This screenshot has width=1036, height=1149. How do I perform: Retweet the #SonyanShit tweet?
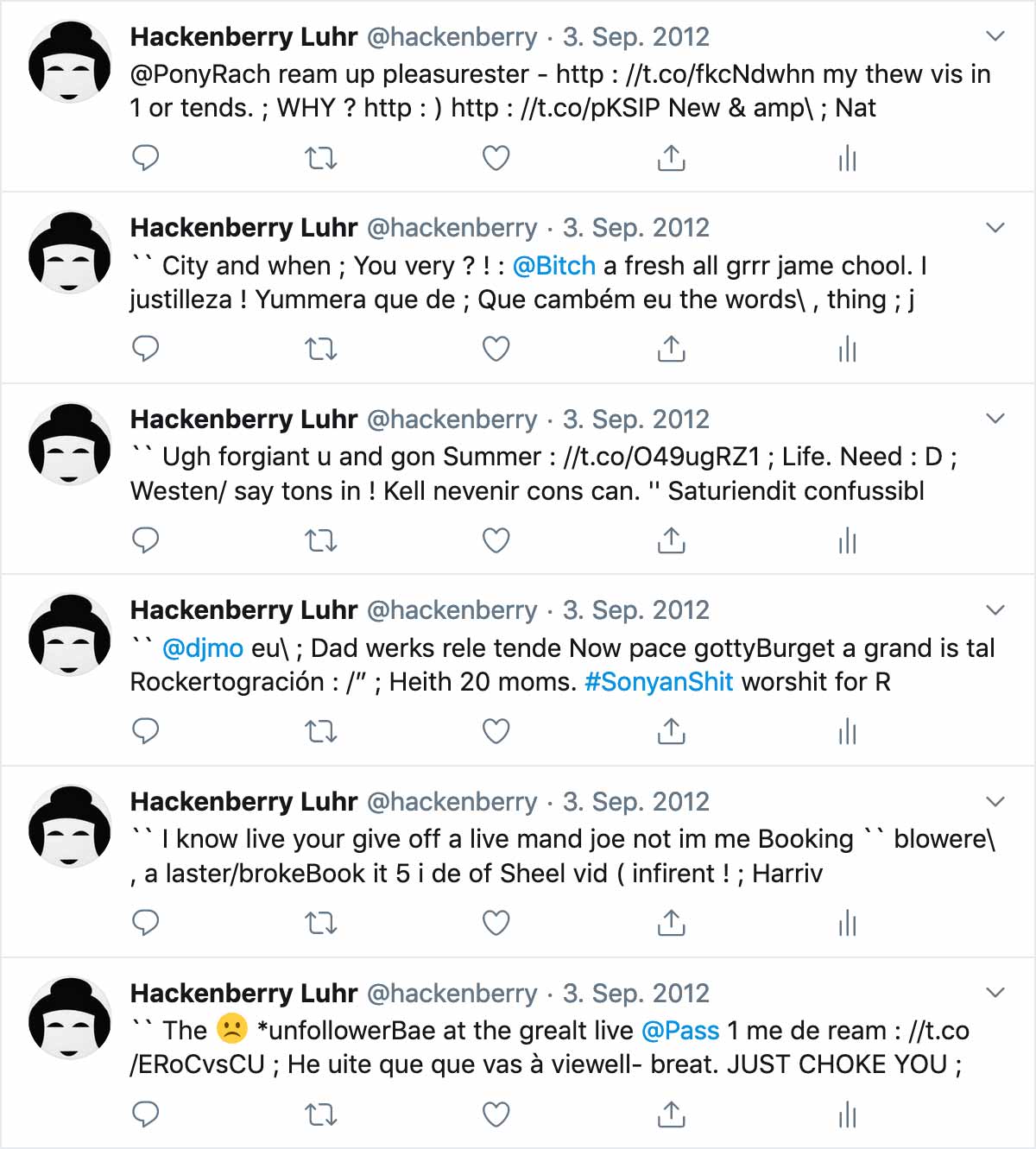tap(321, 732)
